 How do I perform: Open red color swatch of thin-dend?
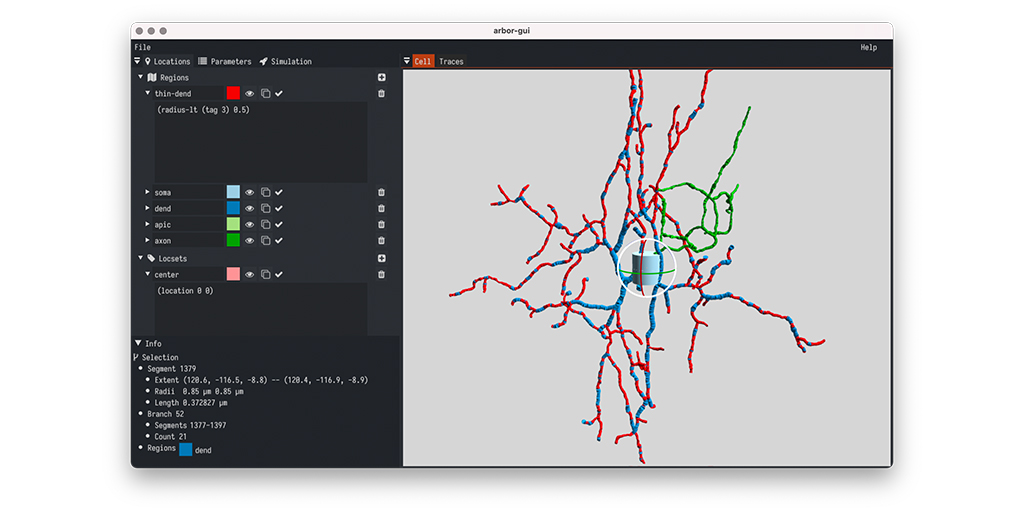[233, 93]
